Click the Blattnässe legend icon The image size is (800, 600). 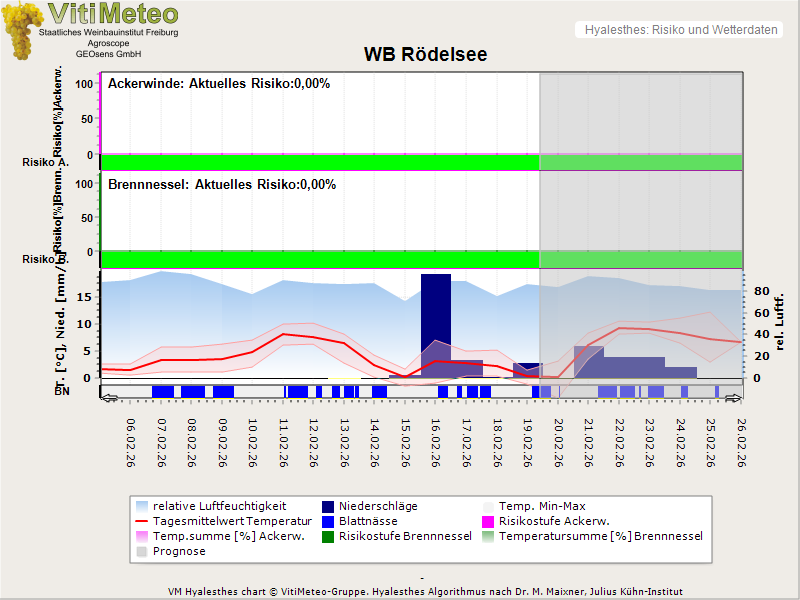[x=329, y=521]
